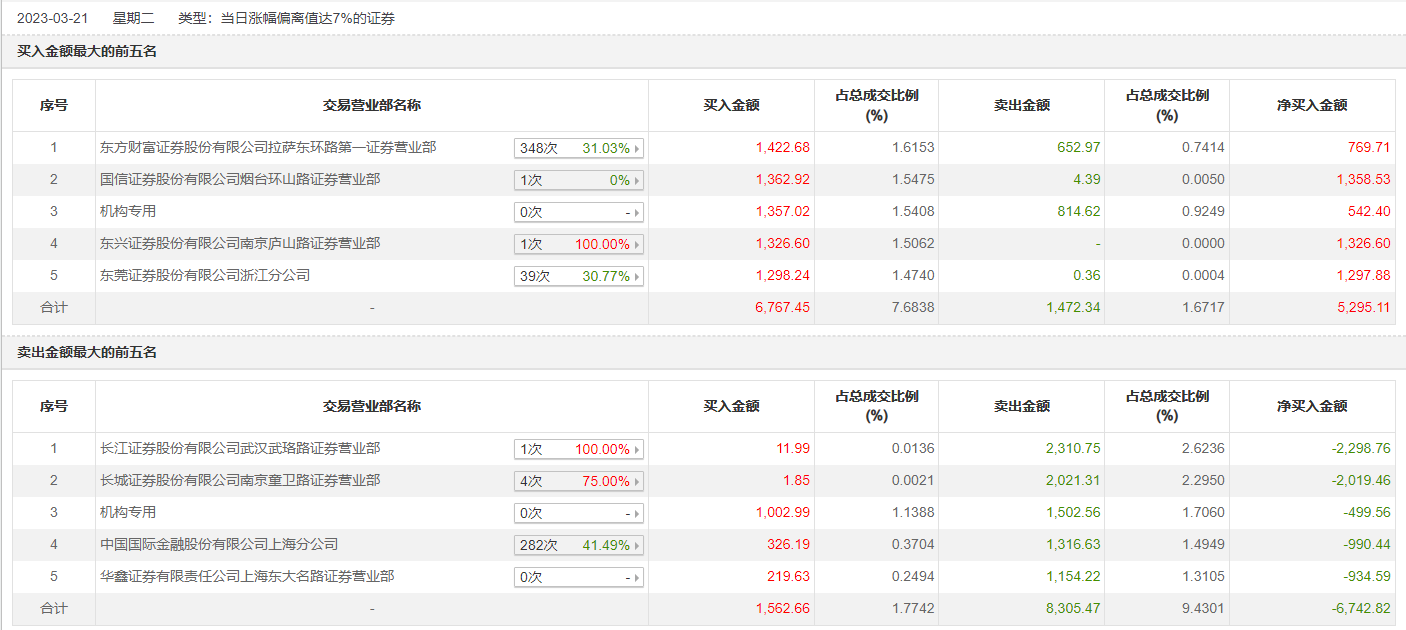The image size is (1406, 630).
Task: Open 东莞证券浙江分公司 link
Action: point(205,275)
